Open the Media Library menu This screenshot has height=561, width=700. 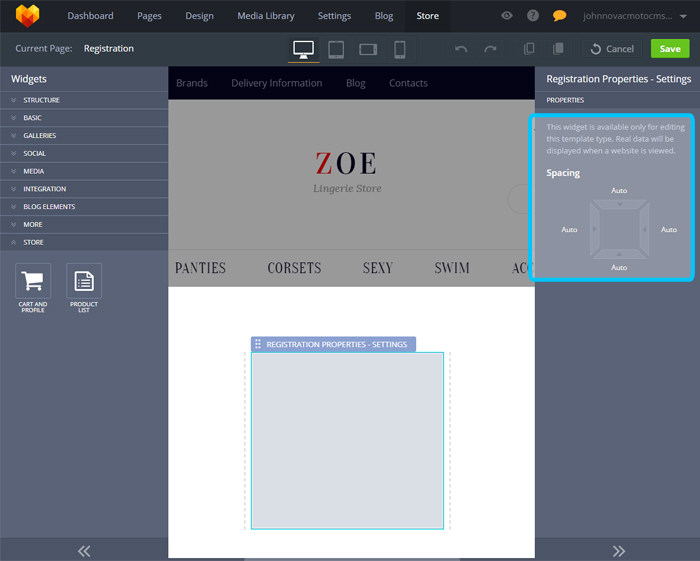tap(266, 16)
